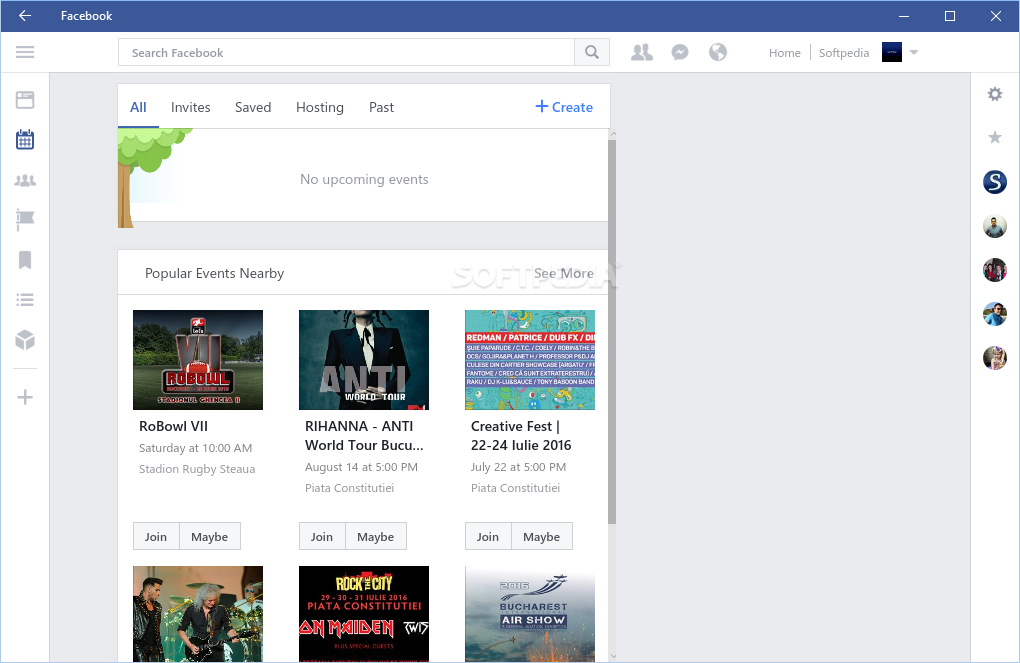This screenshot has height=663, width=1020.
Task: Click the vertical scrollbar thumb
Action: coord(611,332)
